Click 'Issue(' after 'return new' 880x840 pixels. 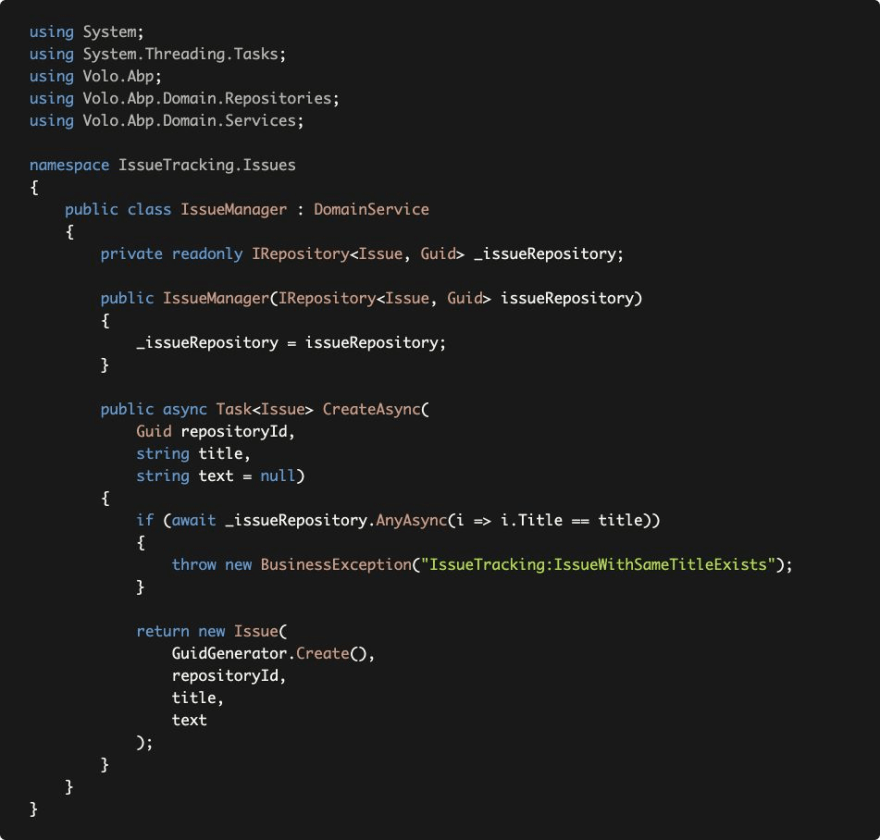(x=260, y=631)
